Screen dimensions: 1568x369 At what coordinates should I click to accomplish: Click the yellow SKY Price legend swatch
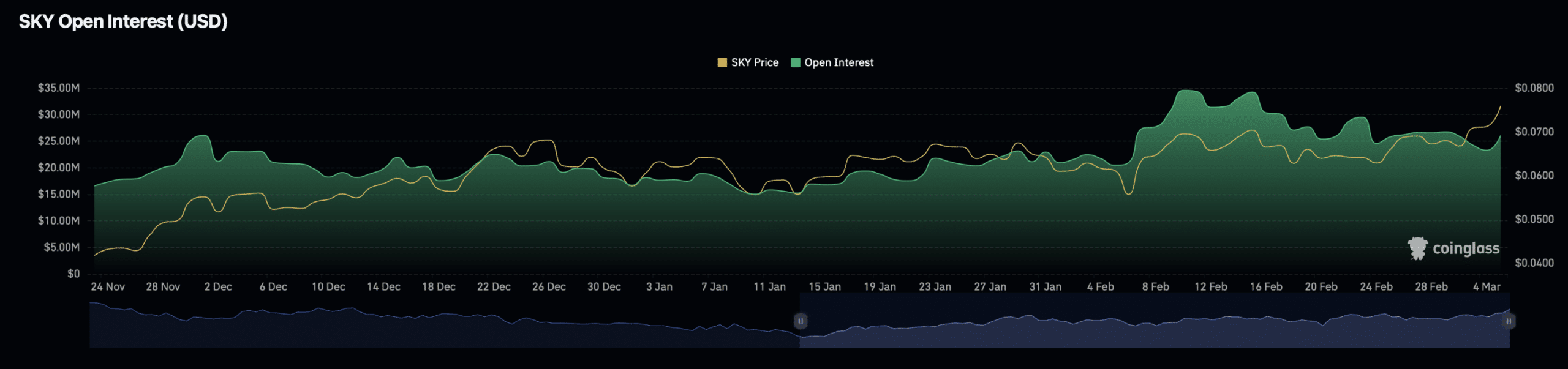pos(722,62)
